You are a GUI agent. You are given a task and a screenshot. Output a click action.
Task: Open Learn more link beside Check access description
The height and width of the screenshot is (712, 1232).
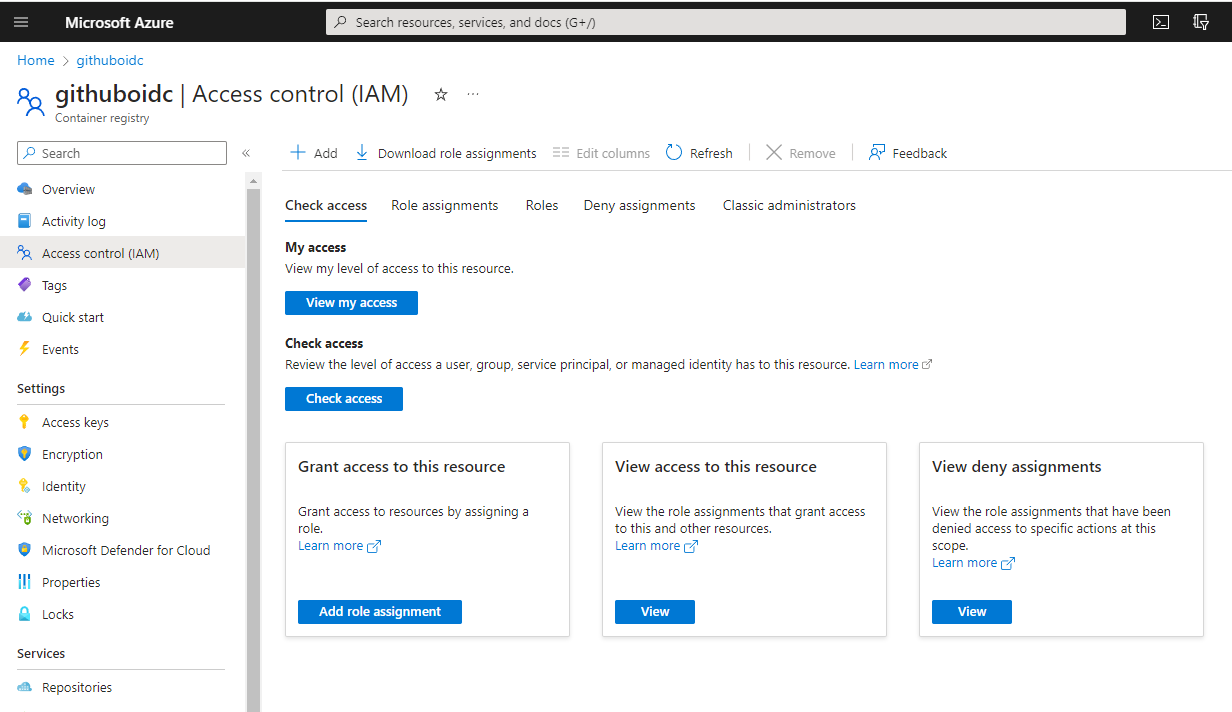[893, 365]
